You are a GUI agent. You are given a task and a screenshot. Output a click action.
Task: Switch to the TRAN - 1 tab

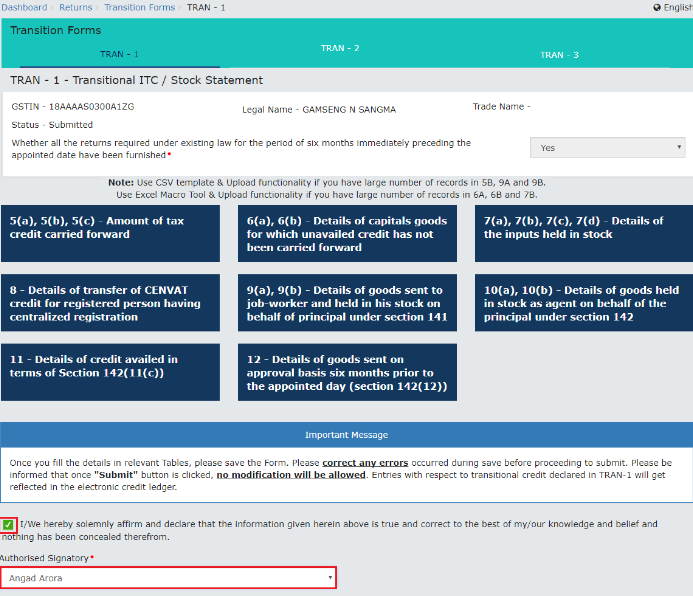[x=119, y=54]
